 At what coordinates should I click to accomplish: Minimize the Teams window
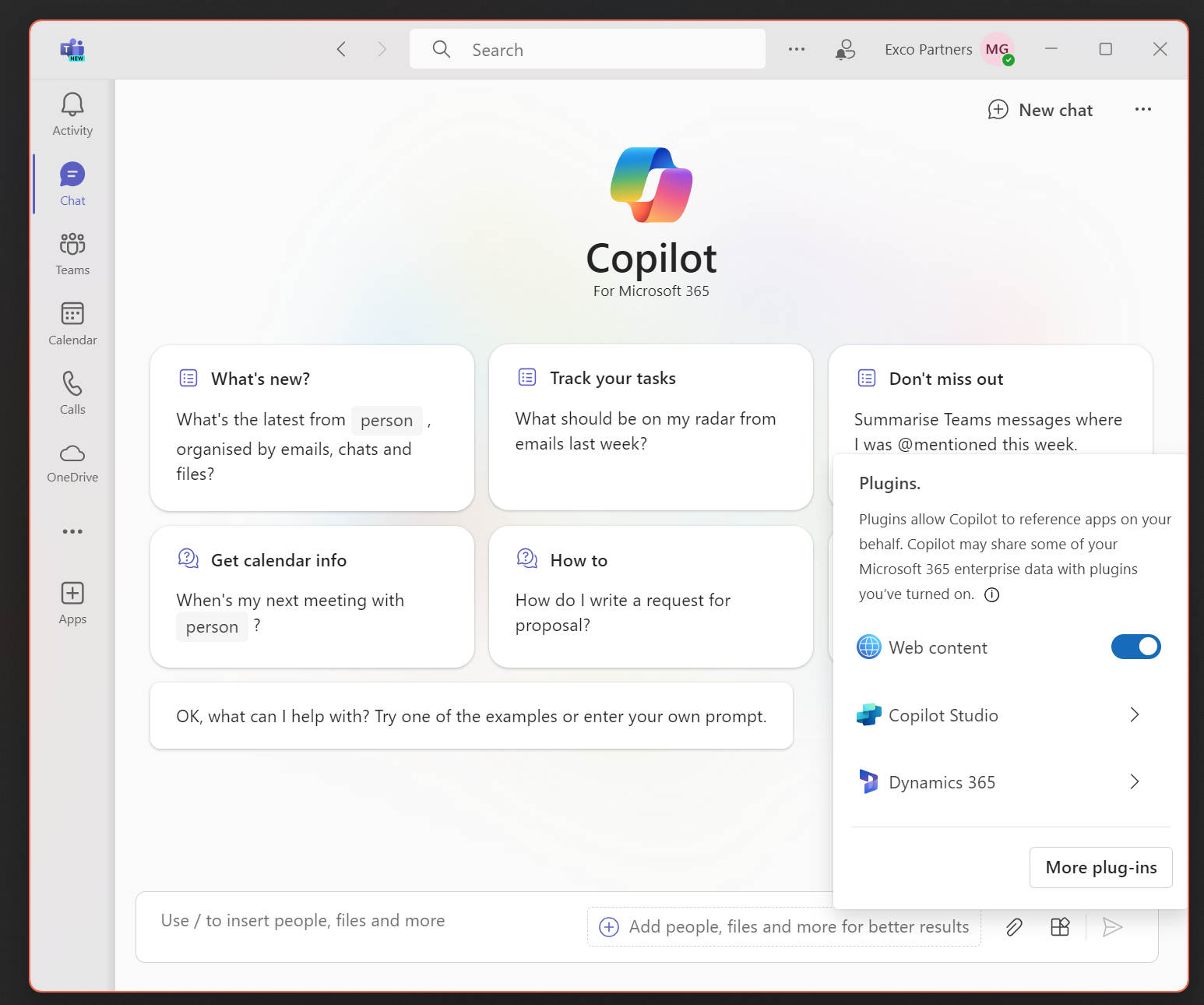point(1051,49)
